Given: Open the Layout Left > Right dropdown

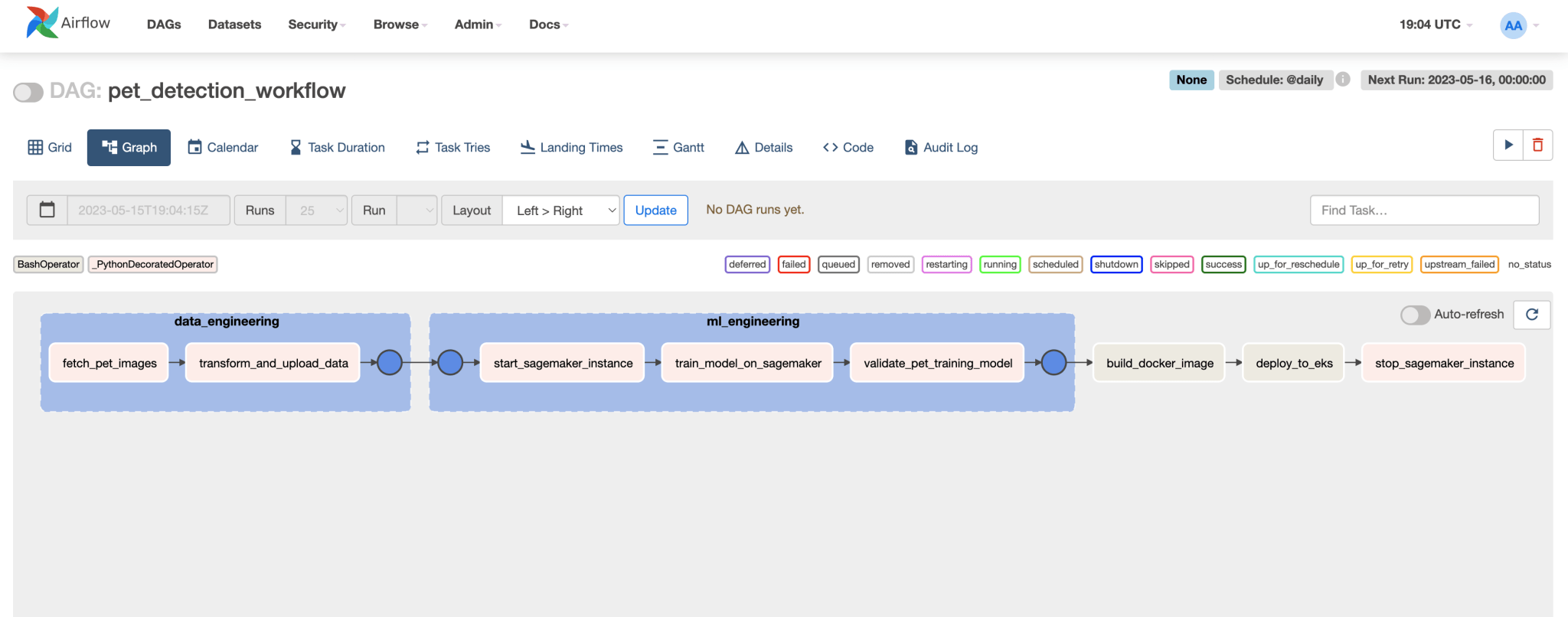Looking at the screenshot, I should 561,210.
